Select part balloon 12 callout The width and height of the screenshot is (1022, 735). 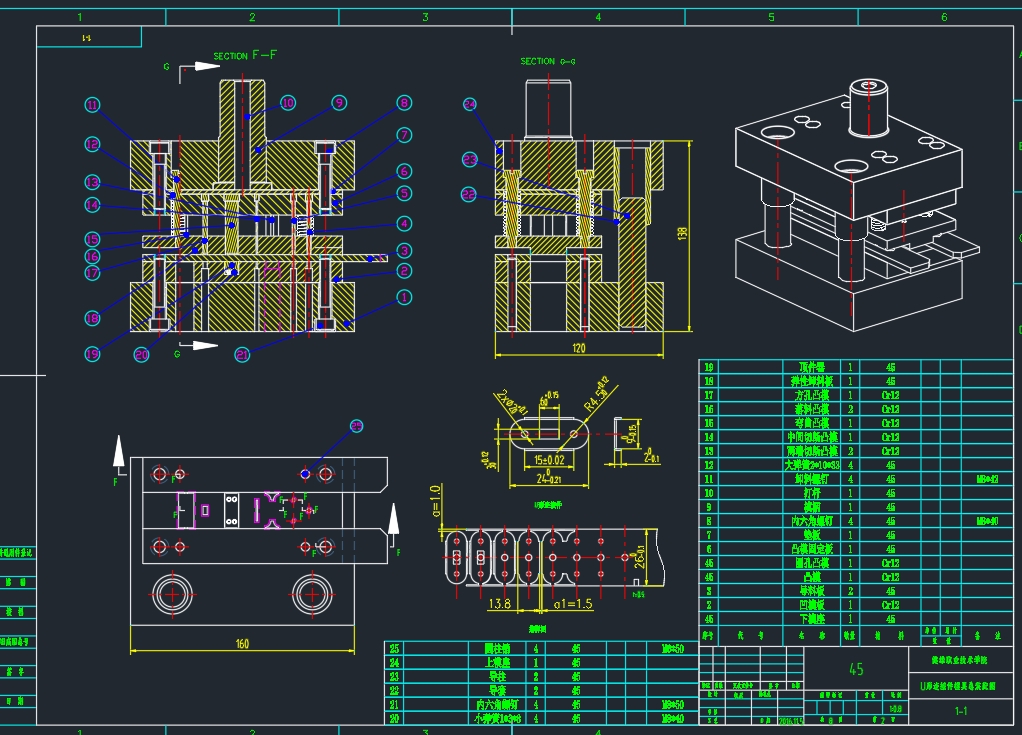93,144
